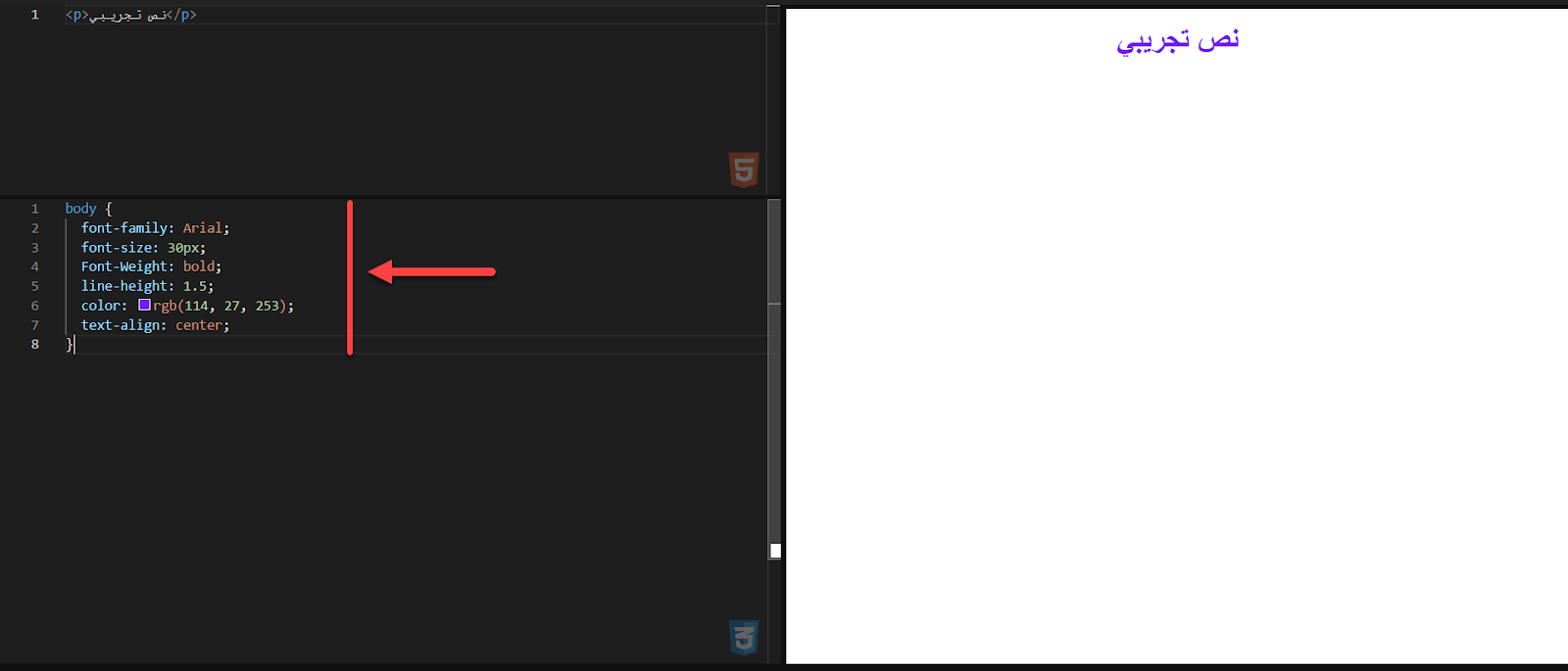Click the Font-Weight: bold declaration
Image resolution: width=1568 pixels, height=671 pixels.
point(151,266)
